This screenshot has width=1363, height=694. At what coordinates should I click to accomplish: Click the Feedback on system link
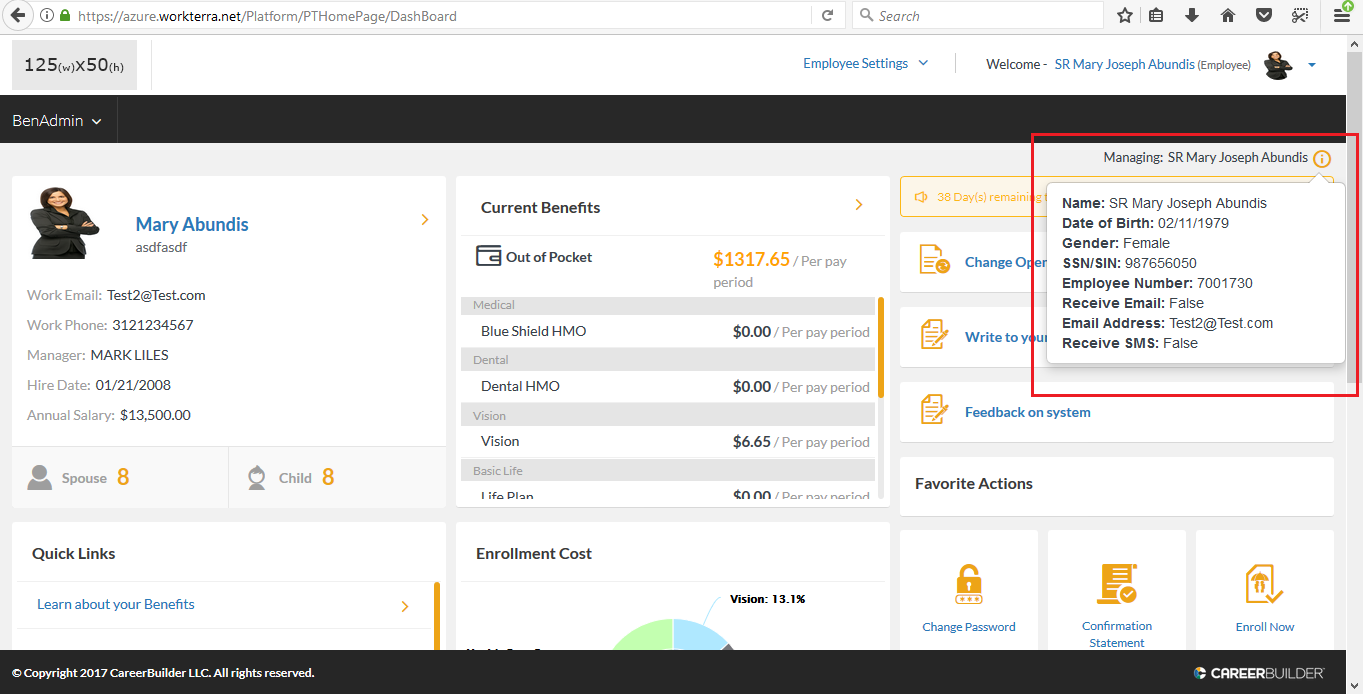pyautogui.click(x=1027, y=412)
